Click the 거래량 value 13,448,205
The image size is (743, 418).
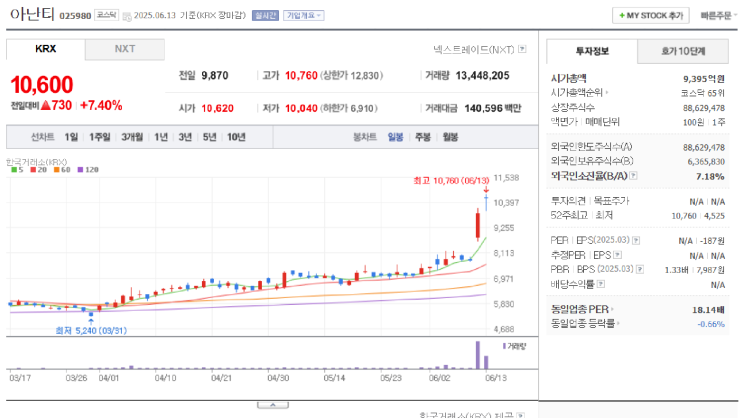482,75
